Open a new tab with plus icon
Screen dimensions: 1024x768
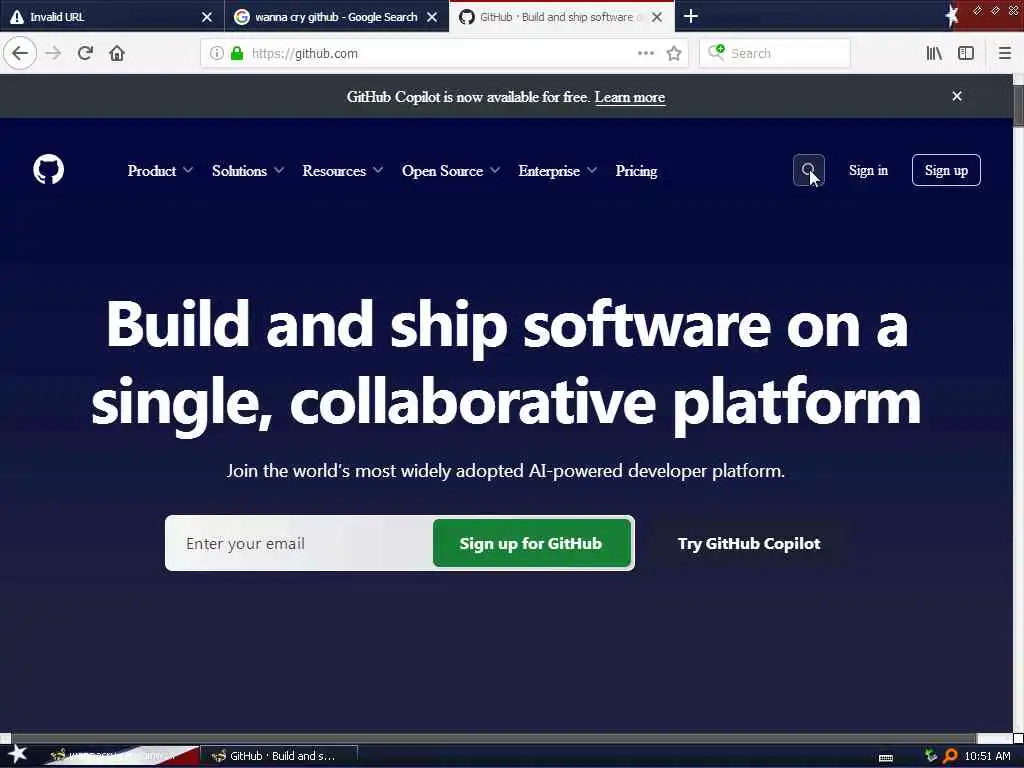point(691,16)
